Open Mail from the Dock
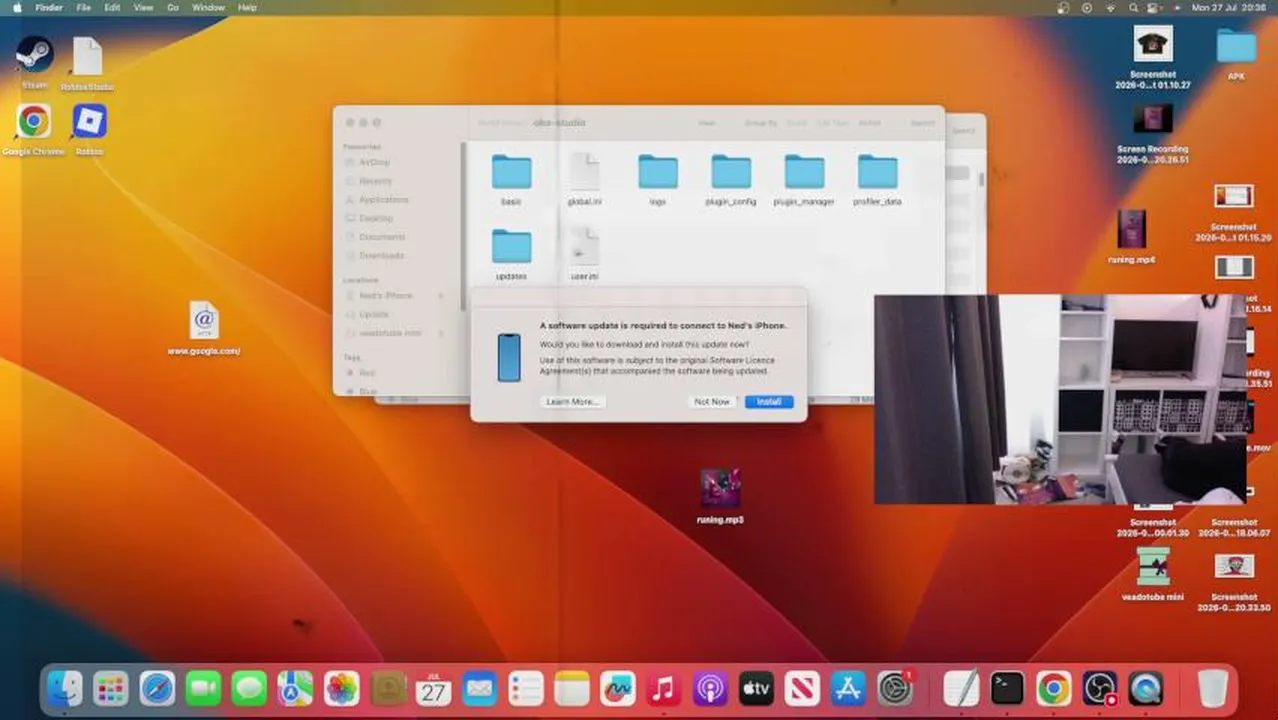Viewport: 1278px width, 720px height. 479,688
